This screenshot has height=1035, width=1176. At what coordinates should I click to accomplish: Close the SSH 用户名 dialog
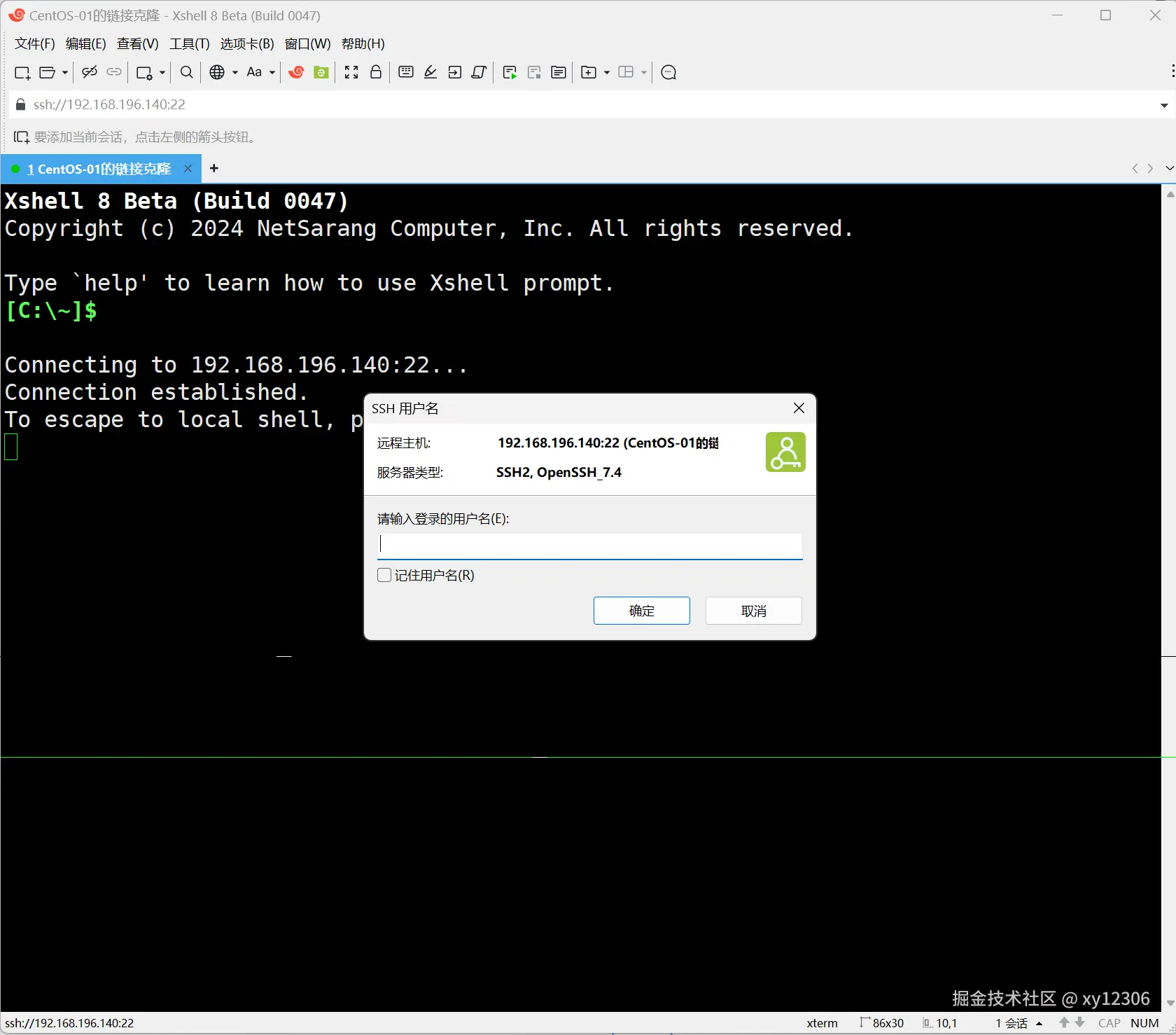pyautogui.click(x=799, y=408)
